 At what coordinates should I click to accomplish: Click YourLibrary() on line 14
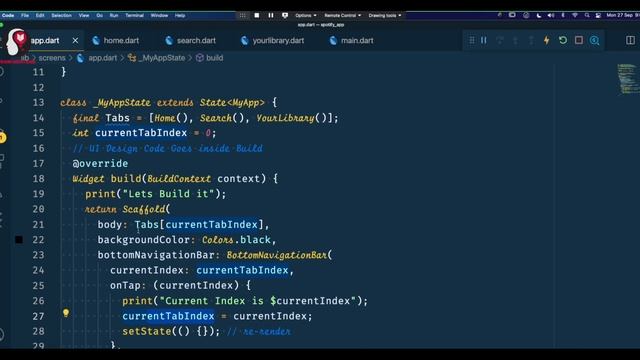tap(292, 118)
